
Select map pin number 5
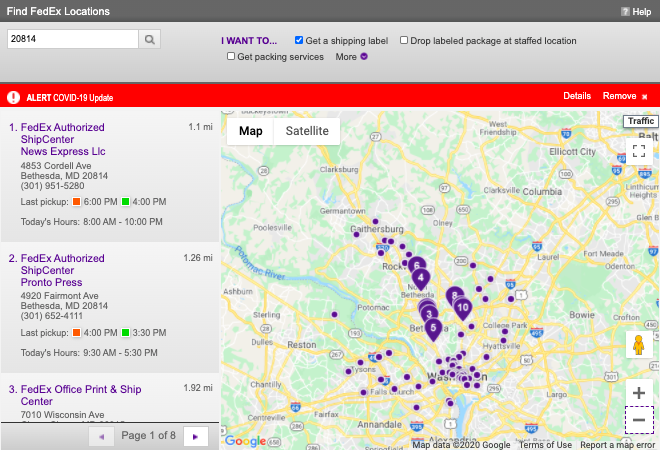[x=433, y=329]
